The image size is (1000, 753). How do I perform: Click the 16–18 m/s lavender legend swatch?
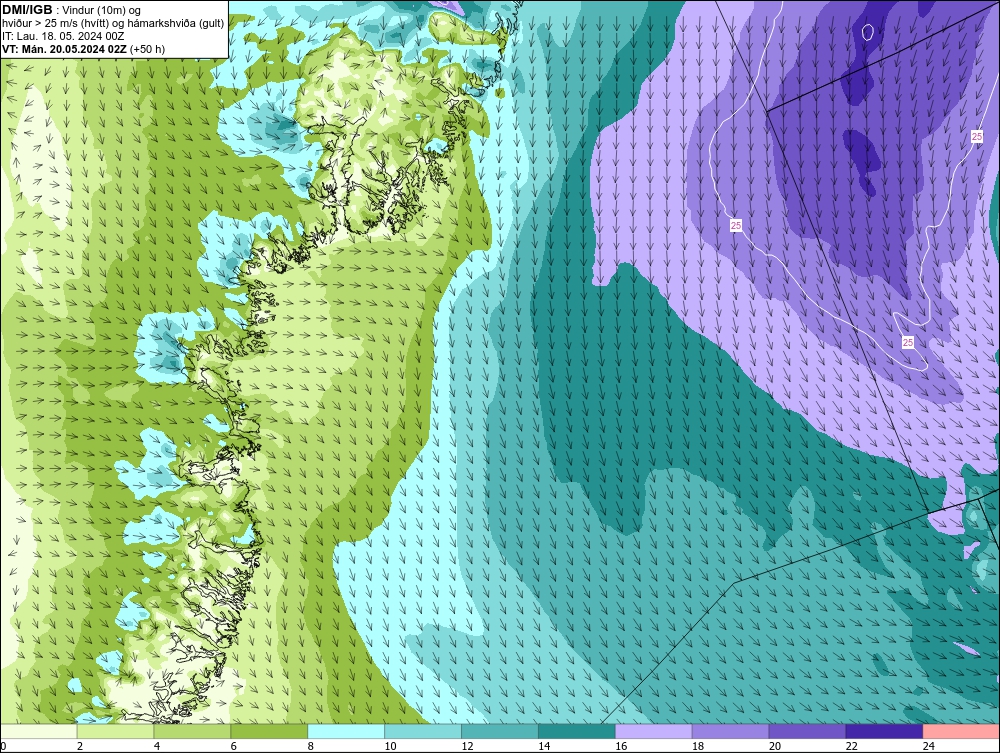tap(654, 731)
